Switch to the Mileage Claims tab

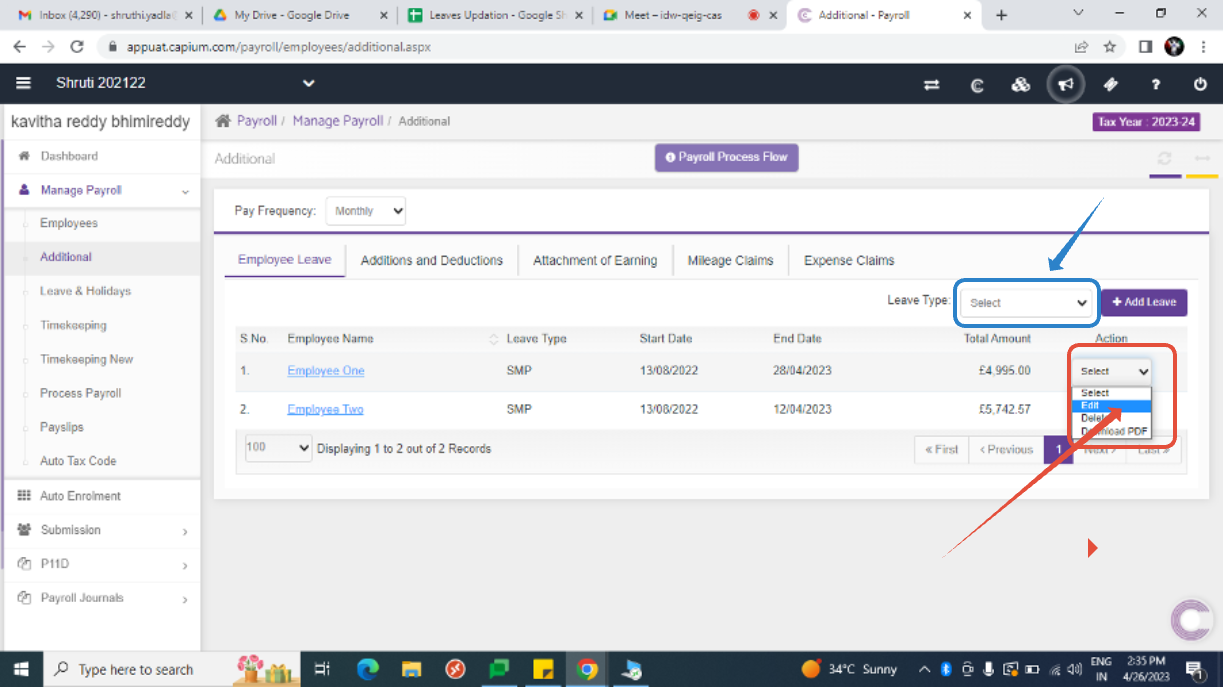[730, 260]
